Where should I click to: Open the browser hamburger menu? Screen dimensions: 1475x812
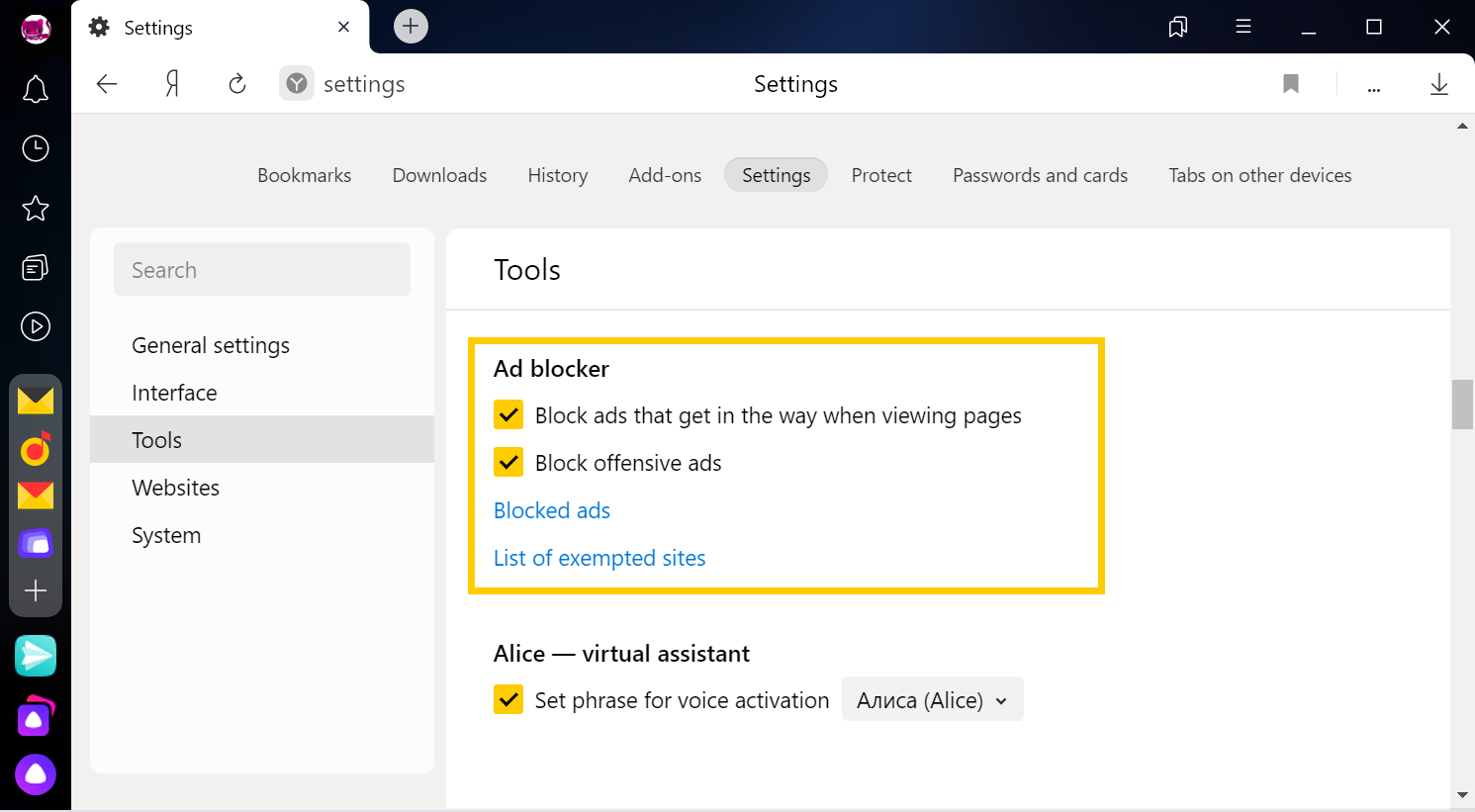pyautogui.click(x=1244, y=27)
